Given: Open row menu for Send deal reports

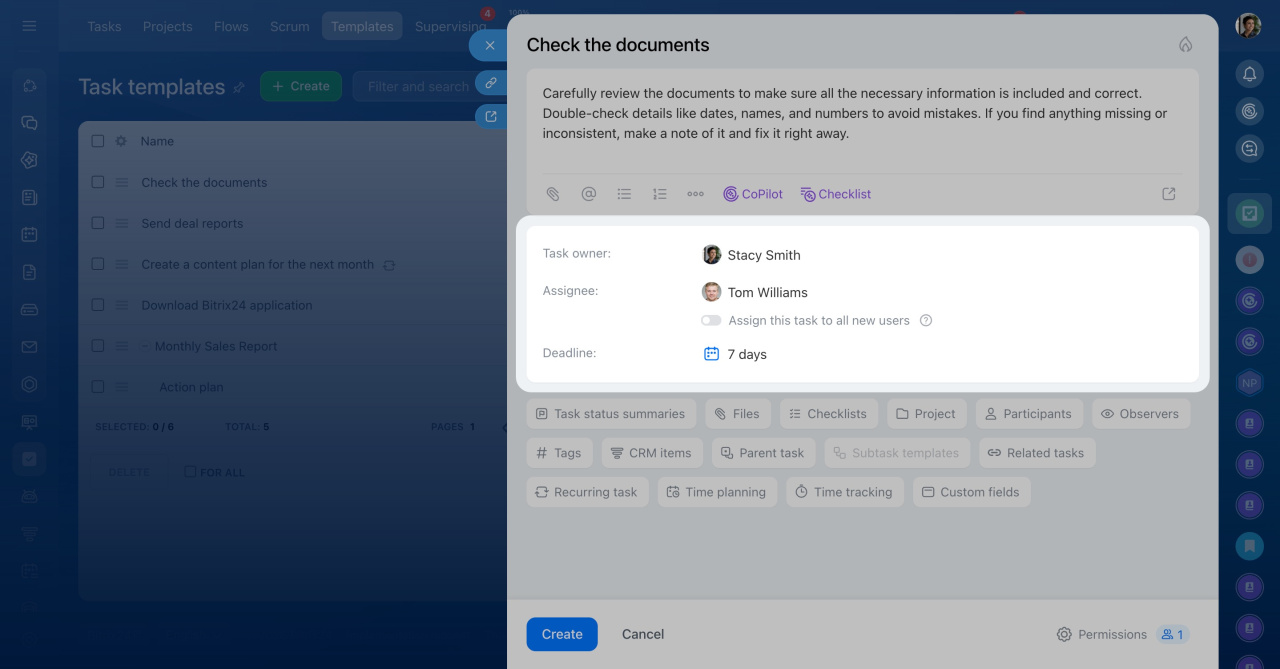Looking at the screenshot, I should 122,223.
